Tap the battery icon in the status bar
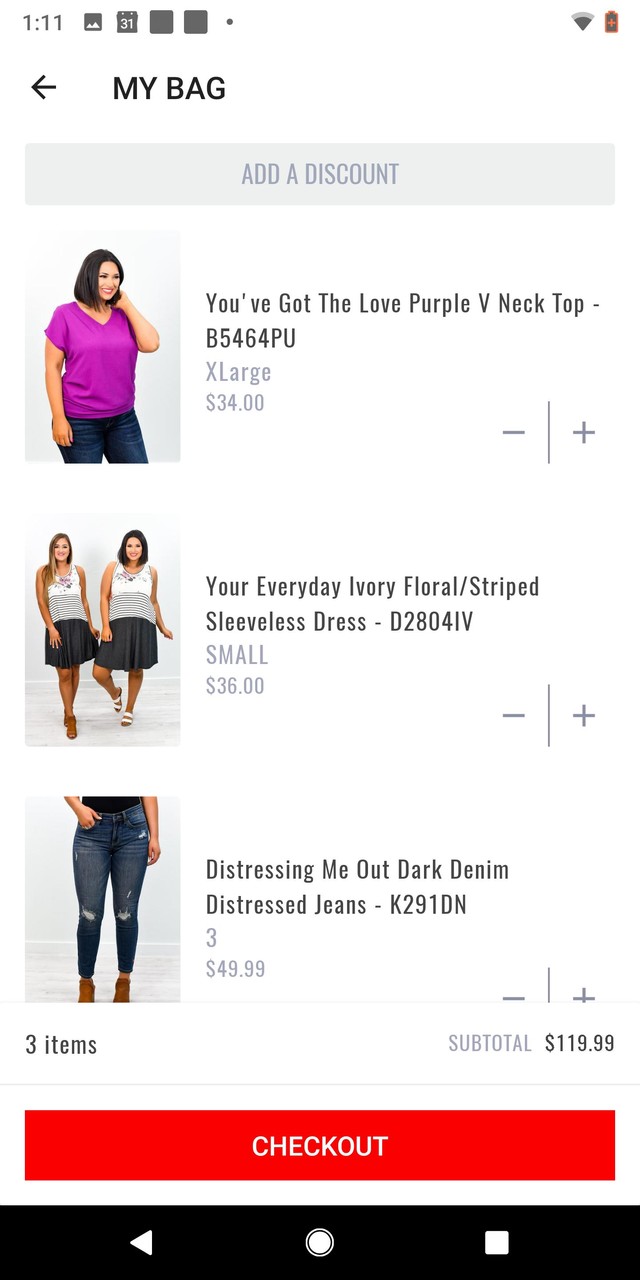 tap(611, 22)
